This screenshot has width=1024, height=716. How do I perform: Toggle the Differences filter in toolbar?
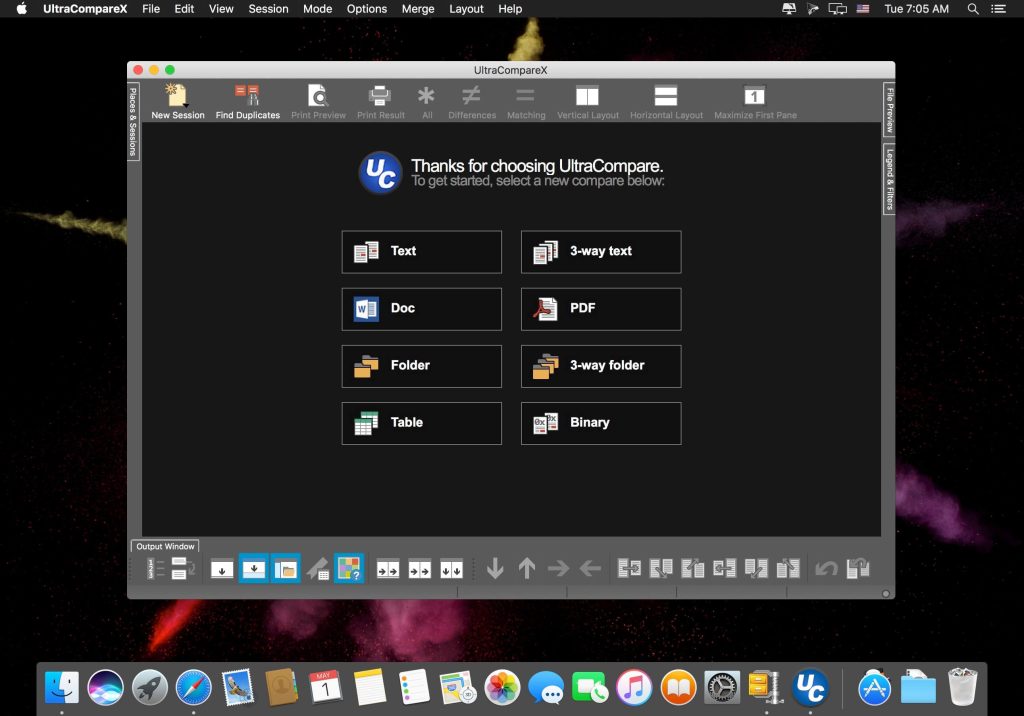coord(471,96)
